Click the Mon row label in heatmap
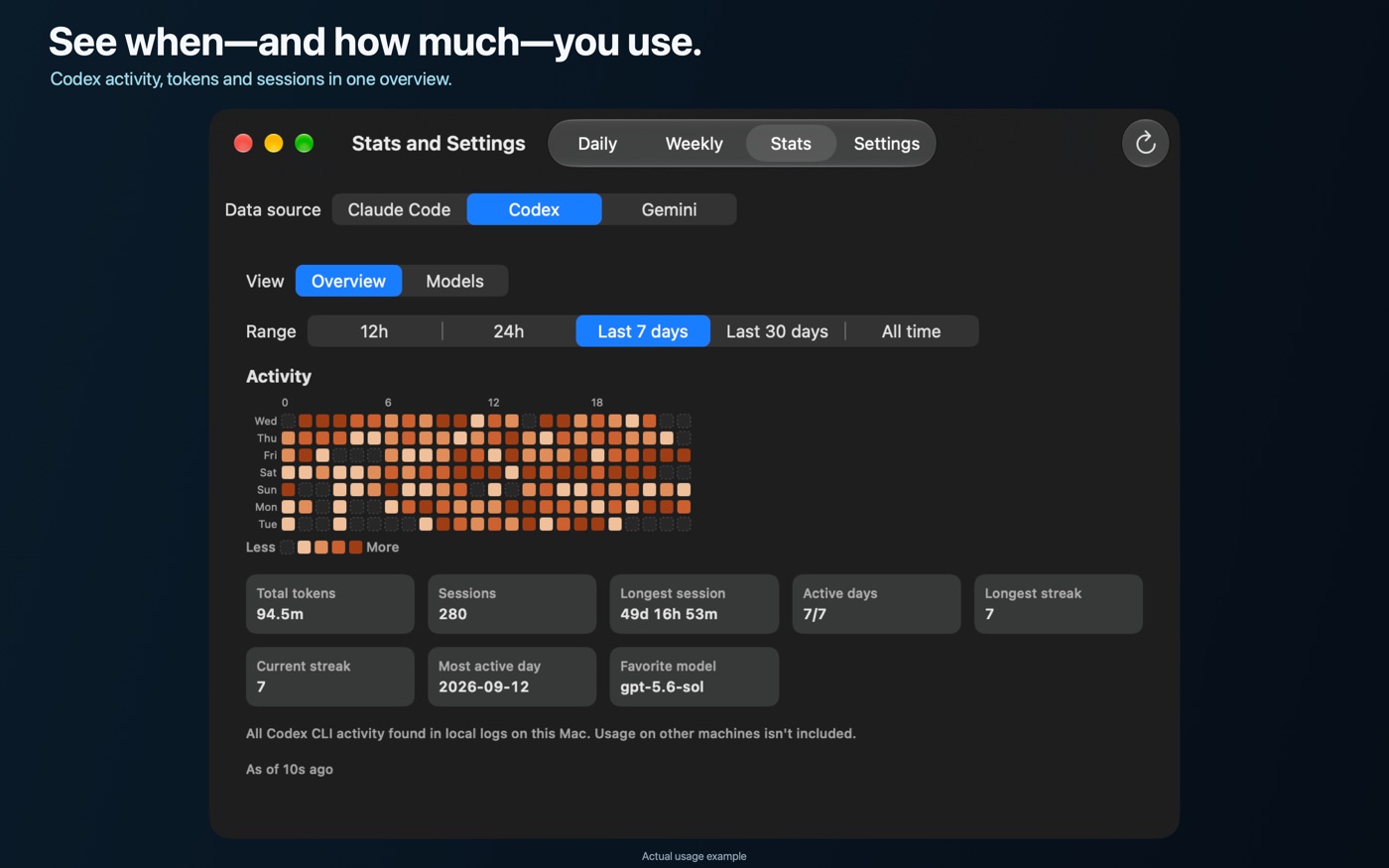The width and height of the screenshot is (1389, 868). (266, 507)
